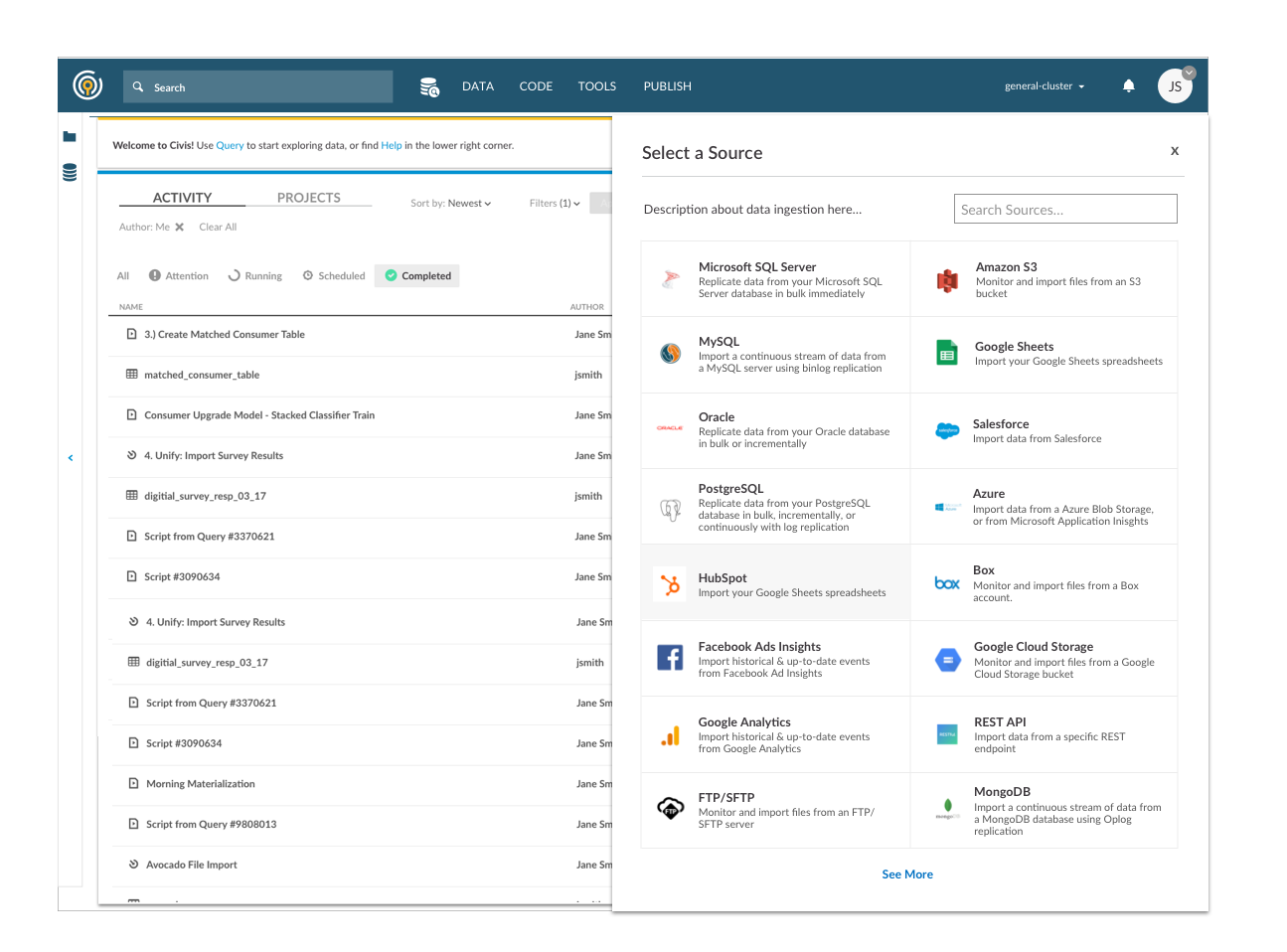Filter by Scheduled status
The width and height of the screenshot is (1287, 952).
click(x=334, y=276)
